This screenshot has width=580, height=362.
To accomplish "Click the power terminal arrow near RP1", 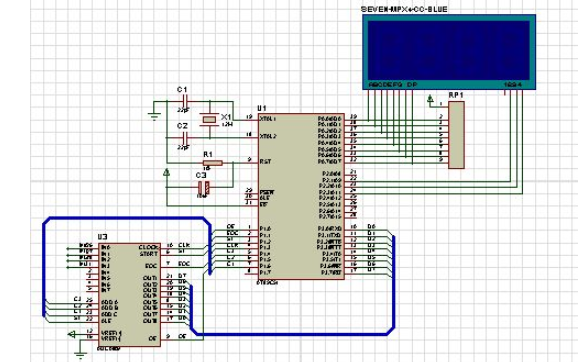I will [430, 99].
